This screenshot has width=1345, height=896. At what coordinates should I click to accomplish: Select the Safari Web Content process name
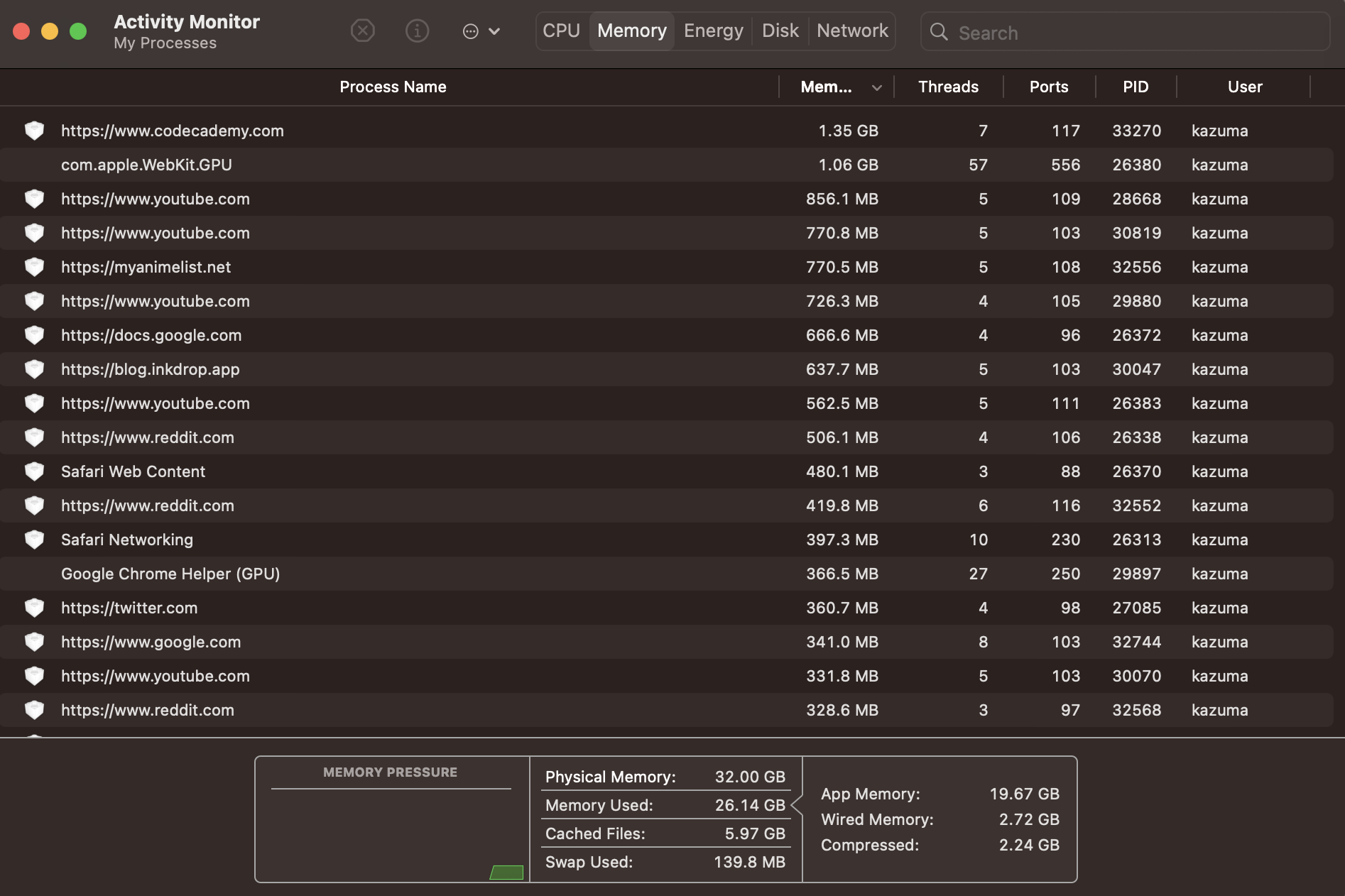[133, 471]
